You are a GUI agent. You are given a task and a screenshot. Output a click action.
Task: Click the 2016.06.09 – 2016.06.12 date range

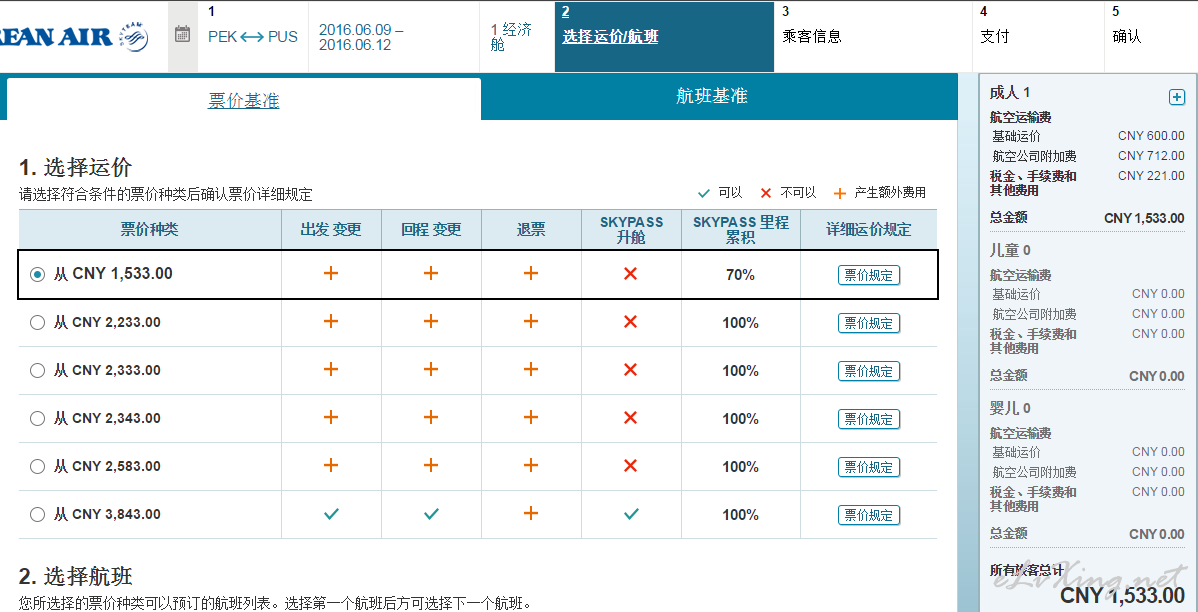pos(361,37)
